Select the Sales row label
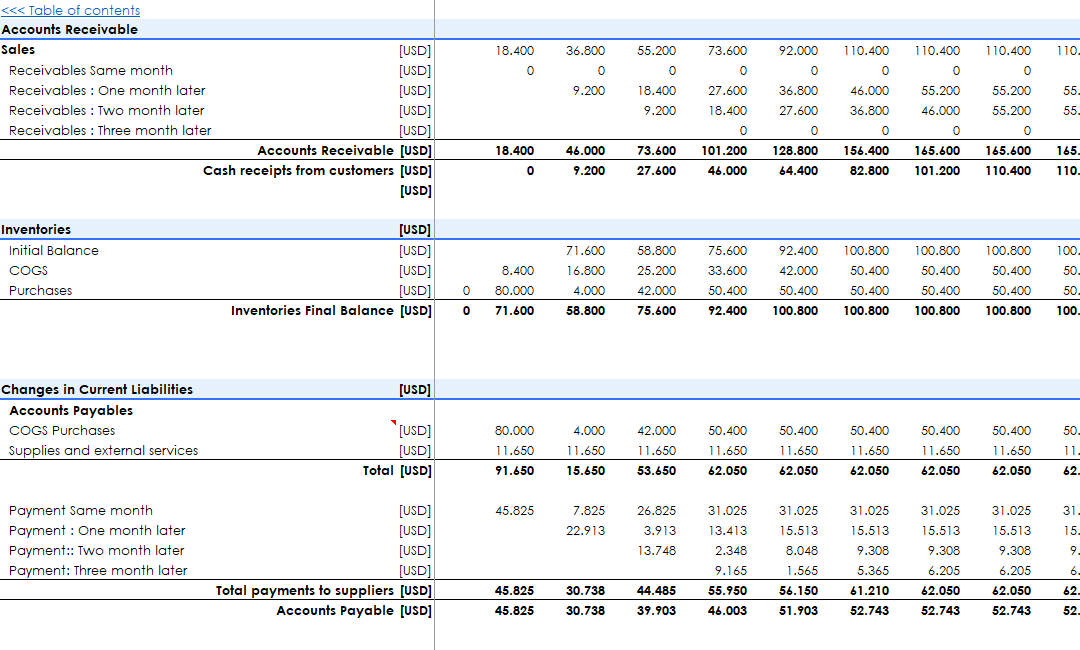Screen dimensions: 1080x650 click(x=18, y=50)
